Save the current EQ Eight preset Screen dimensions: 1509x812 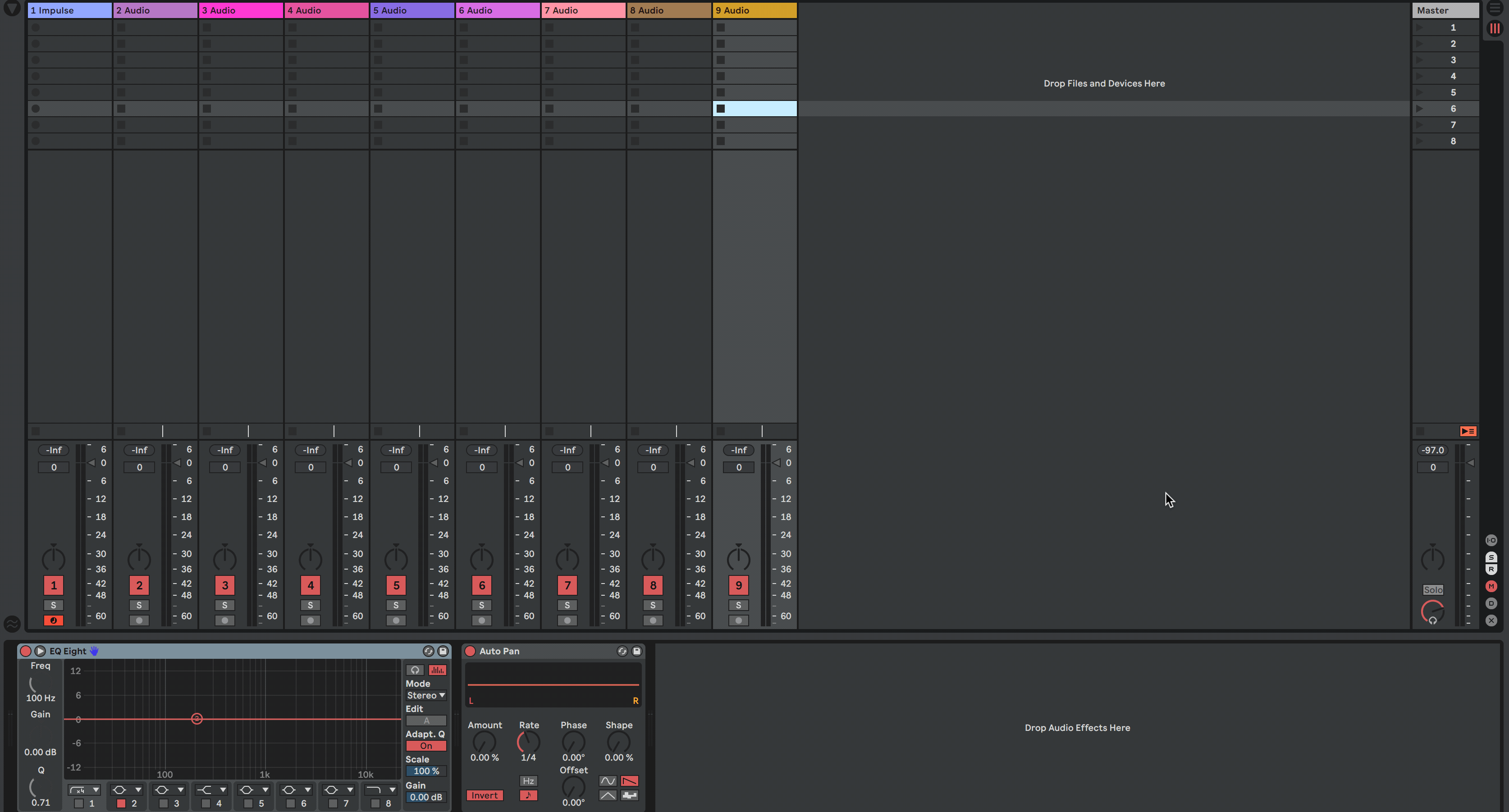(443, 651)
